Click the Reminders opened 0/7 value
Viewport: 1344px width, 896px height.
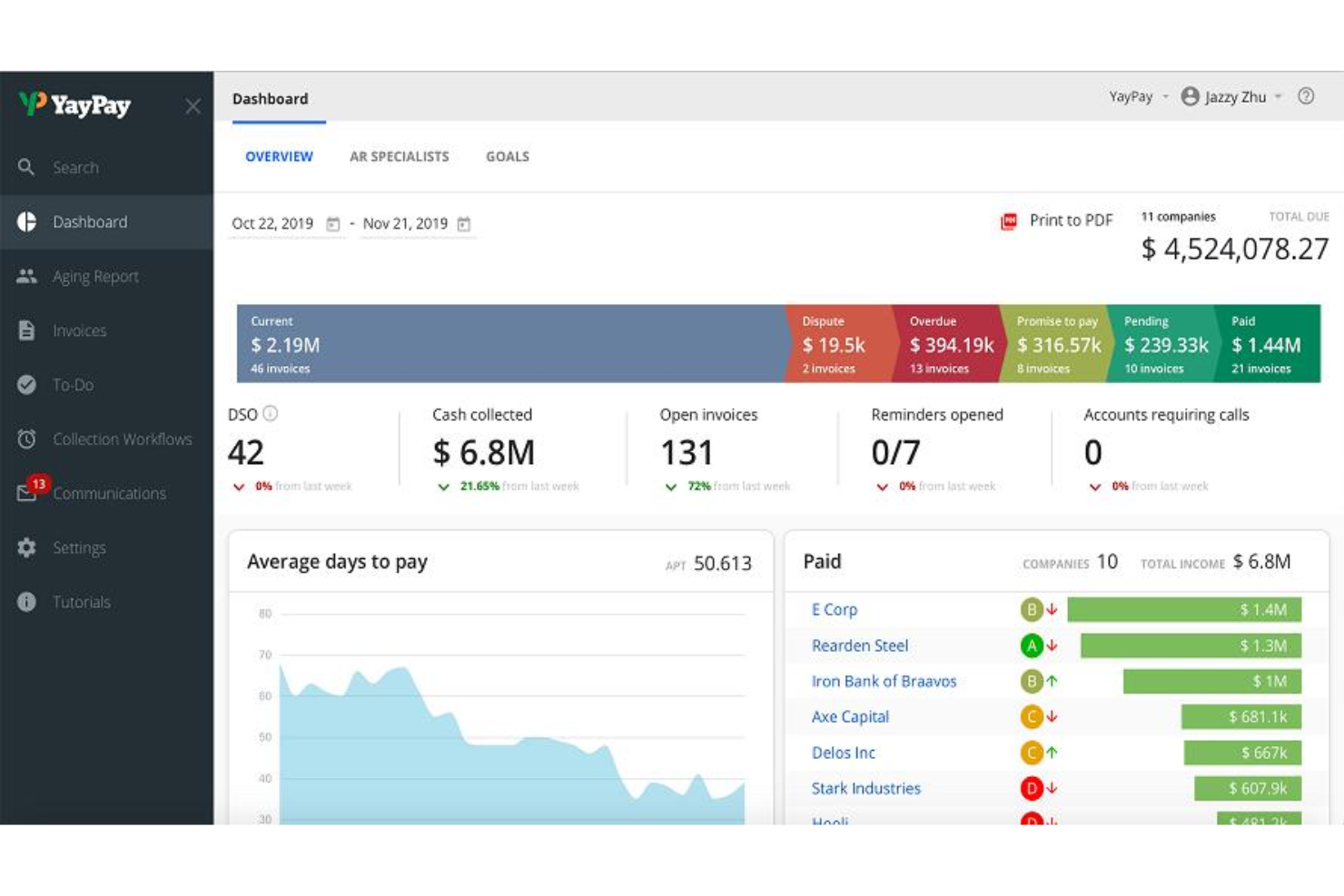click(895, 452)
